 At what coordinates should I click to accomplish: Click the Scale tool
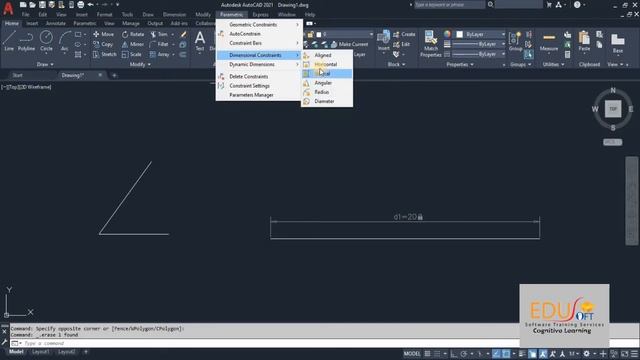click(x=132, y=54)
